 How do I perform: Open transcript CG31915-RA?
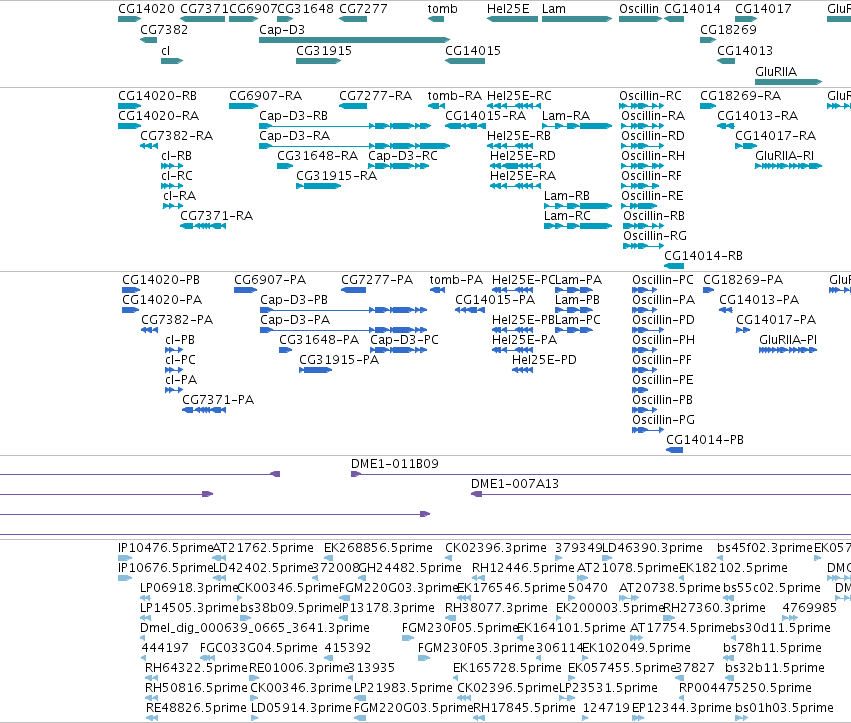pos(319,186)
